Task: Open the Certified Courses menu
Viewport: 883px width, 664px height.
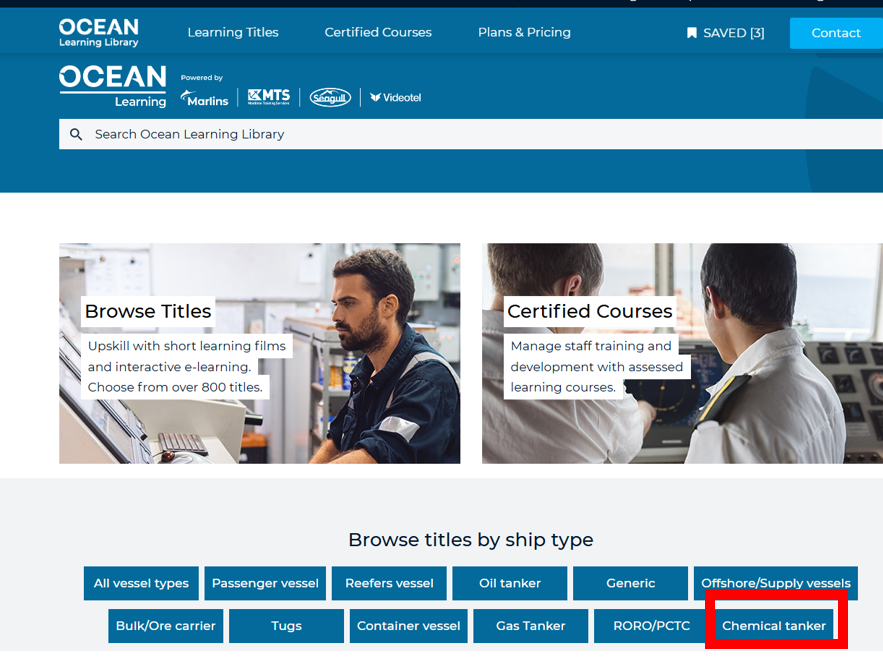Action: click(x=377, y=31)
